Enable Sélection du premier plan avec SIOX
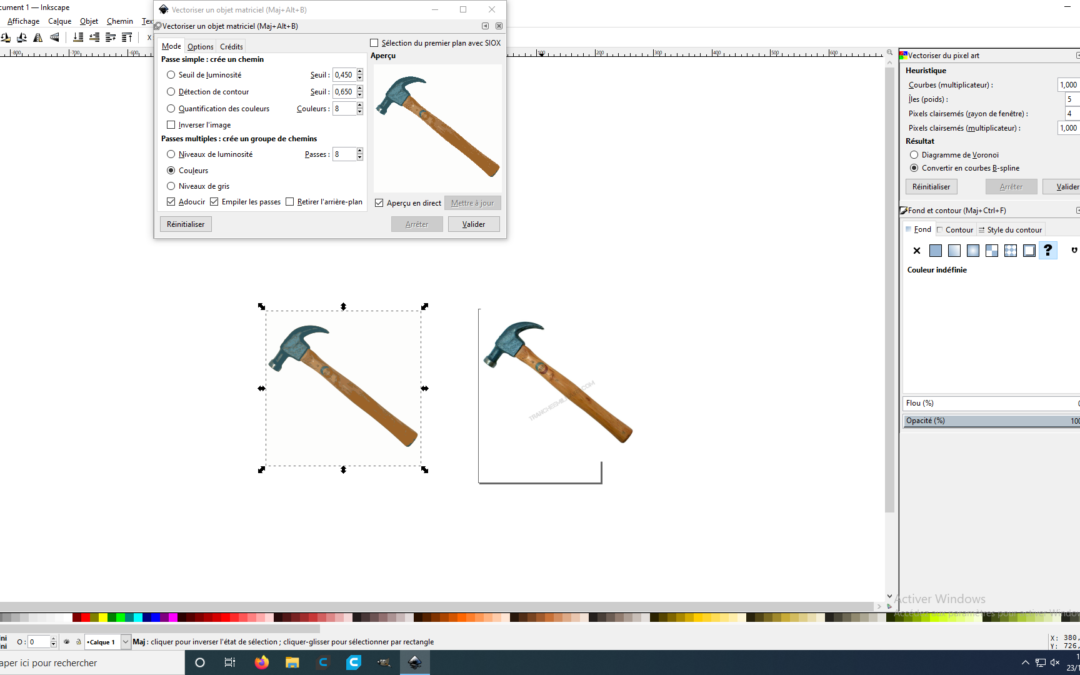The width and height of the screenshot is (1080, 675). coord(374,43)
